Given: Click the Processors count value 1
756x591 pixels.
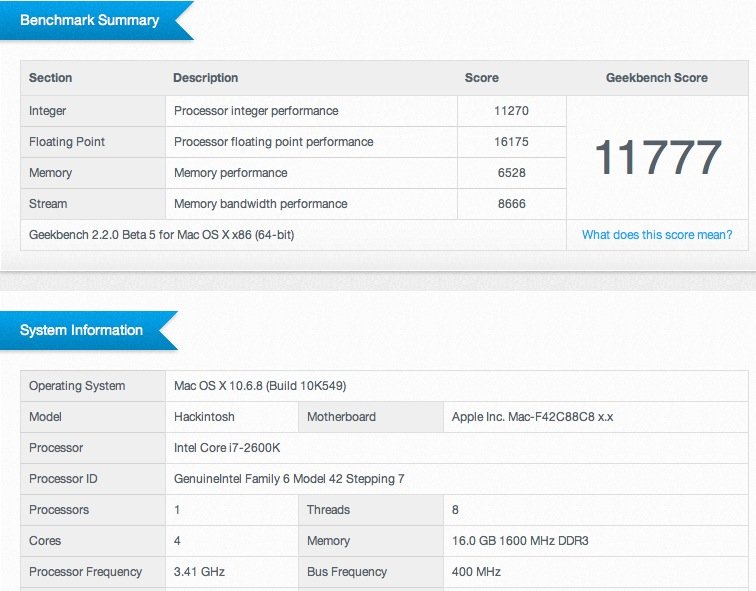Looking at the screenshot, I should pyautogui.click(x=177, y=510).
